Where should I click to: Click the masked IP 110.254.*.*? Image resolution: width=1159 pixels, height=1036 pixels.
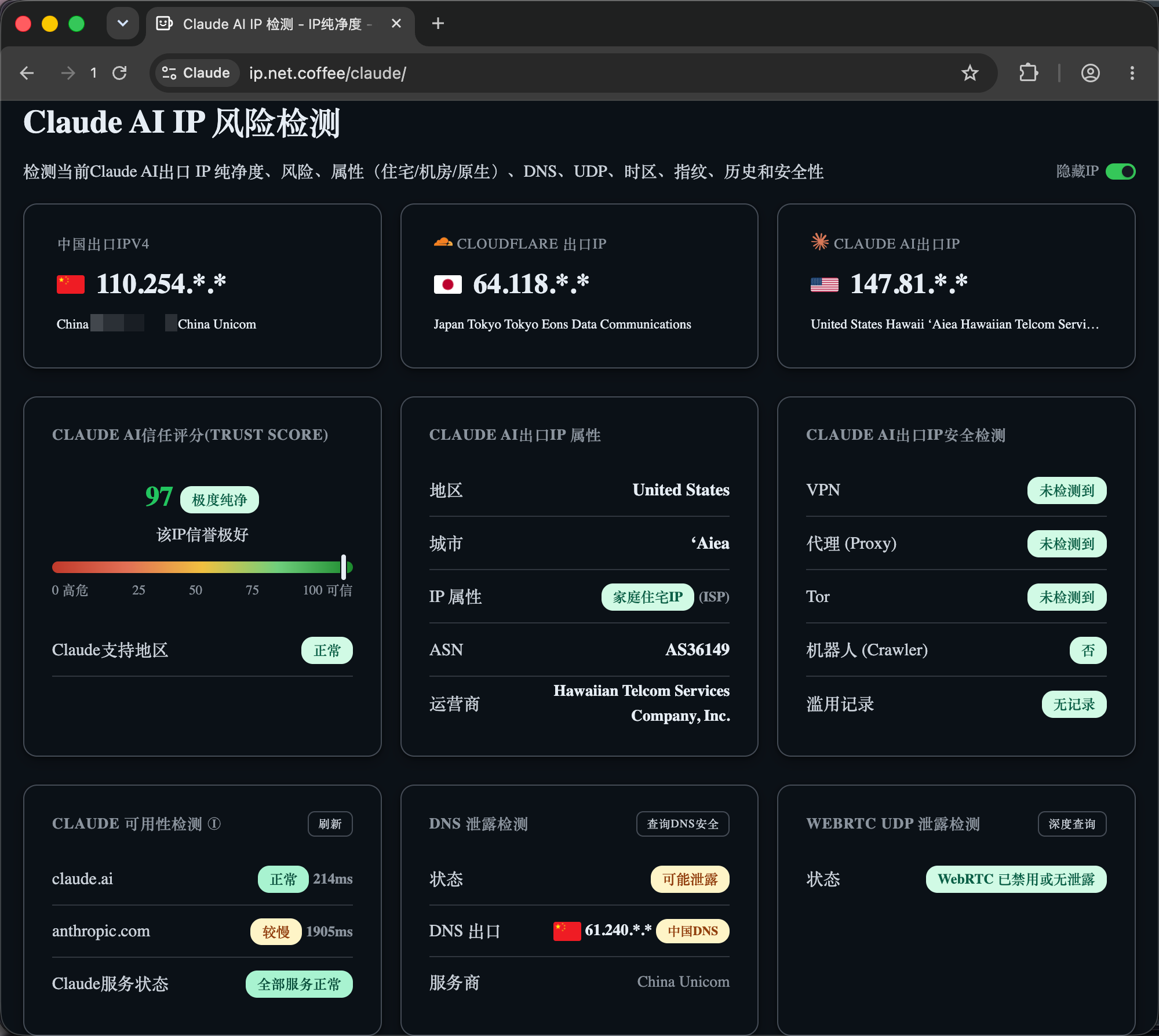[161, 284]
